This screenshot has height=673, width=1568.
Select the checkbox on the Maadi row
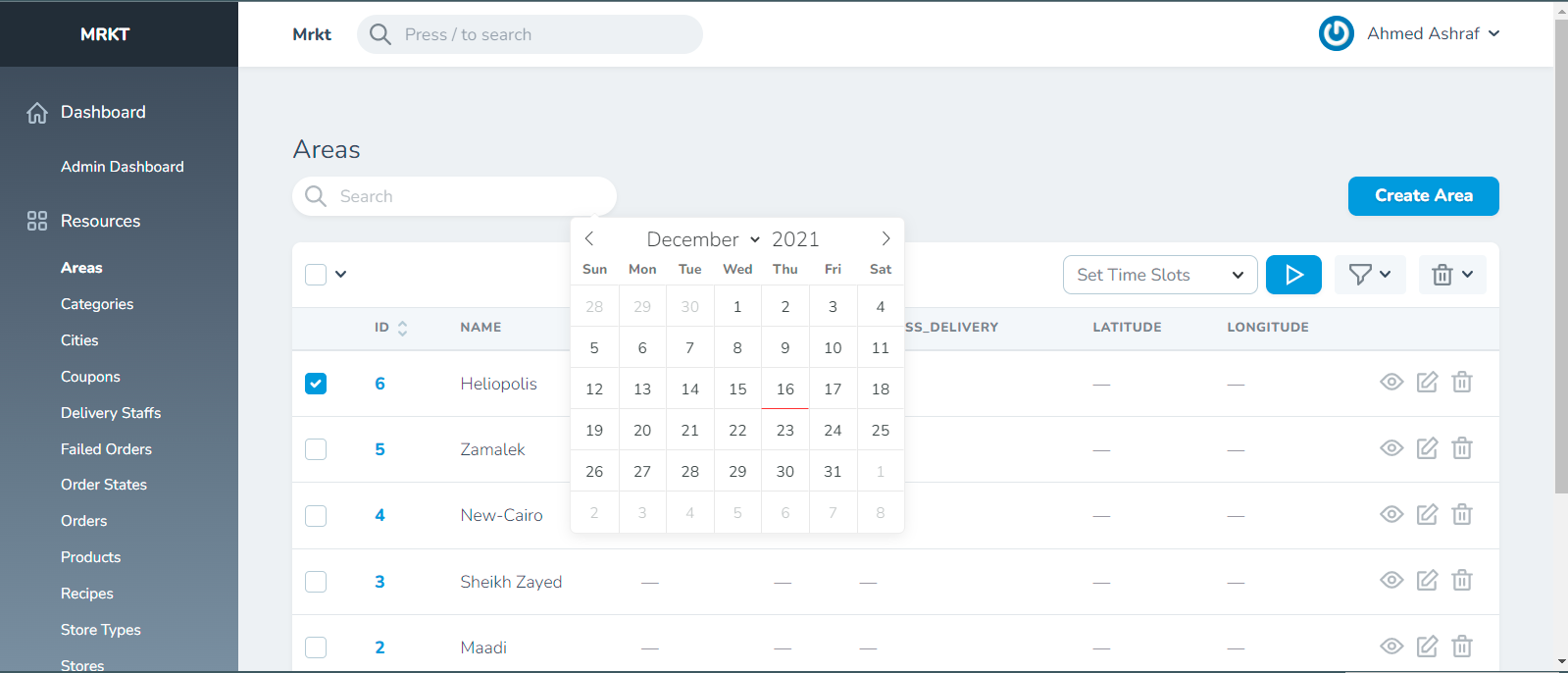point(315,647)
